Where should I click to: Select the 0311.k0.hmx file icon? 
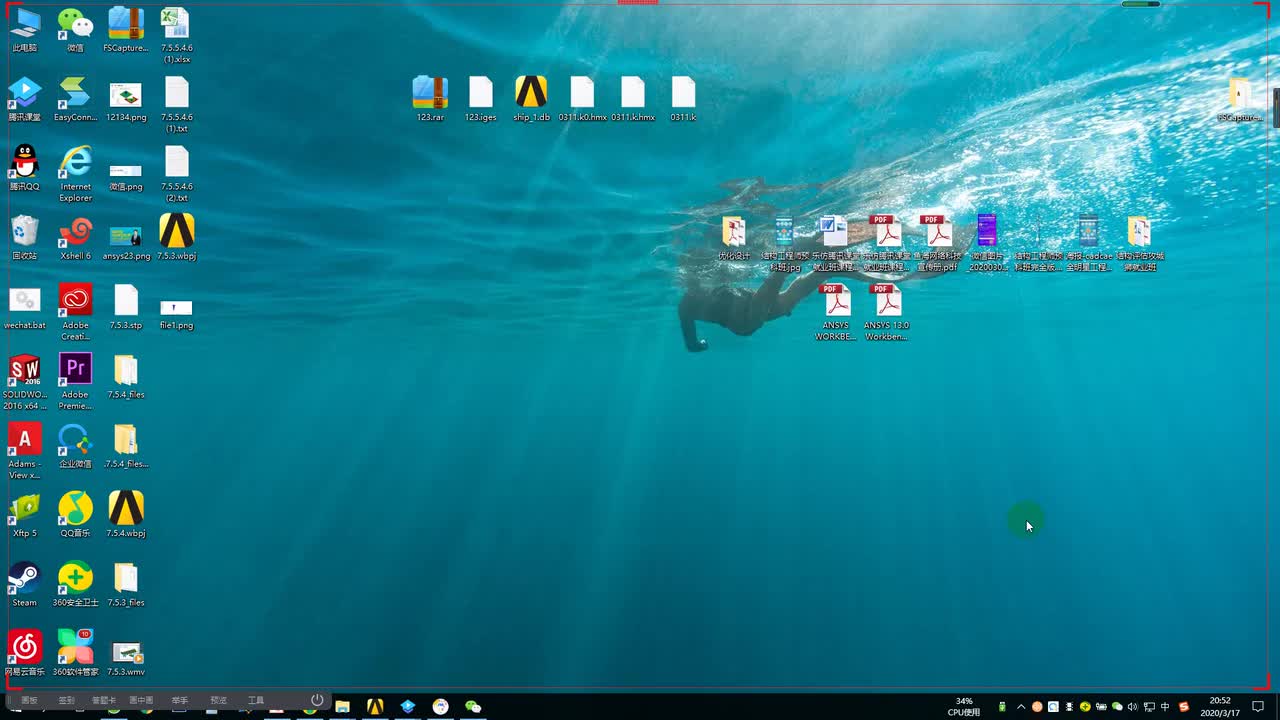click(x=582, y=98)
